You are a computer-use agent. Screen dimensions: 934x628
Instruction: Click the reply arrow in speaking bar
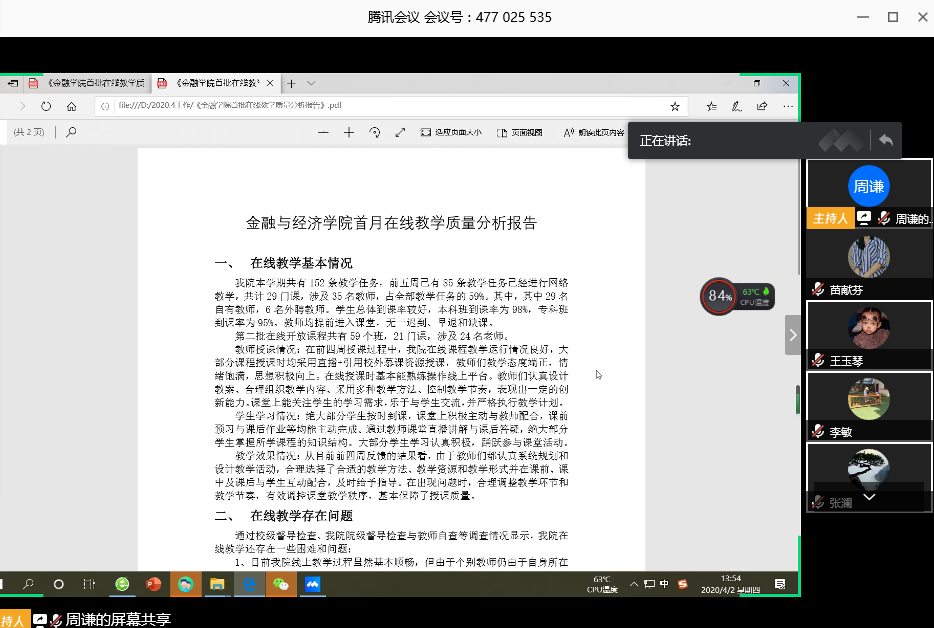tap(886, 141)
